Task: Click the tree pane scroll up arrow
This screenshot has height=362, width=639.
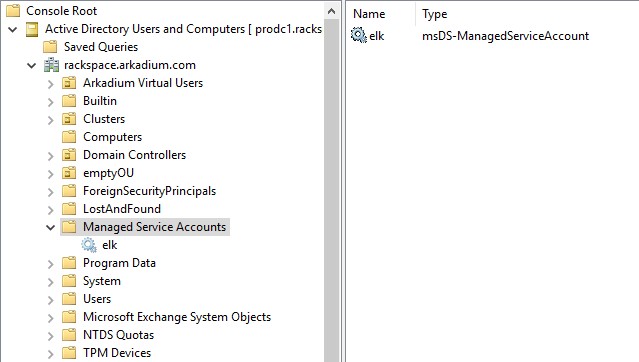Action: 332,11
